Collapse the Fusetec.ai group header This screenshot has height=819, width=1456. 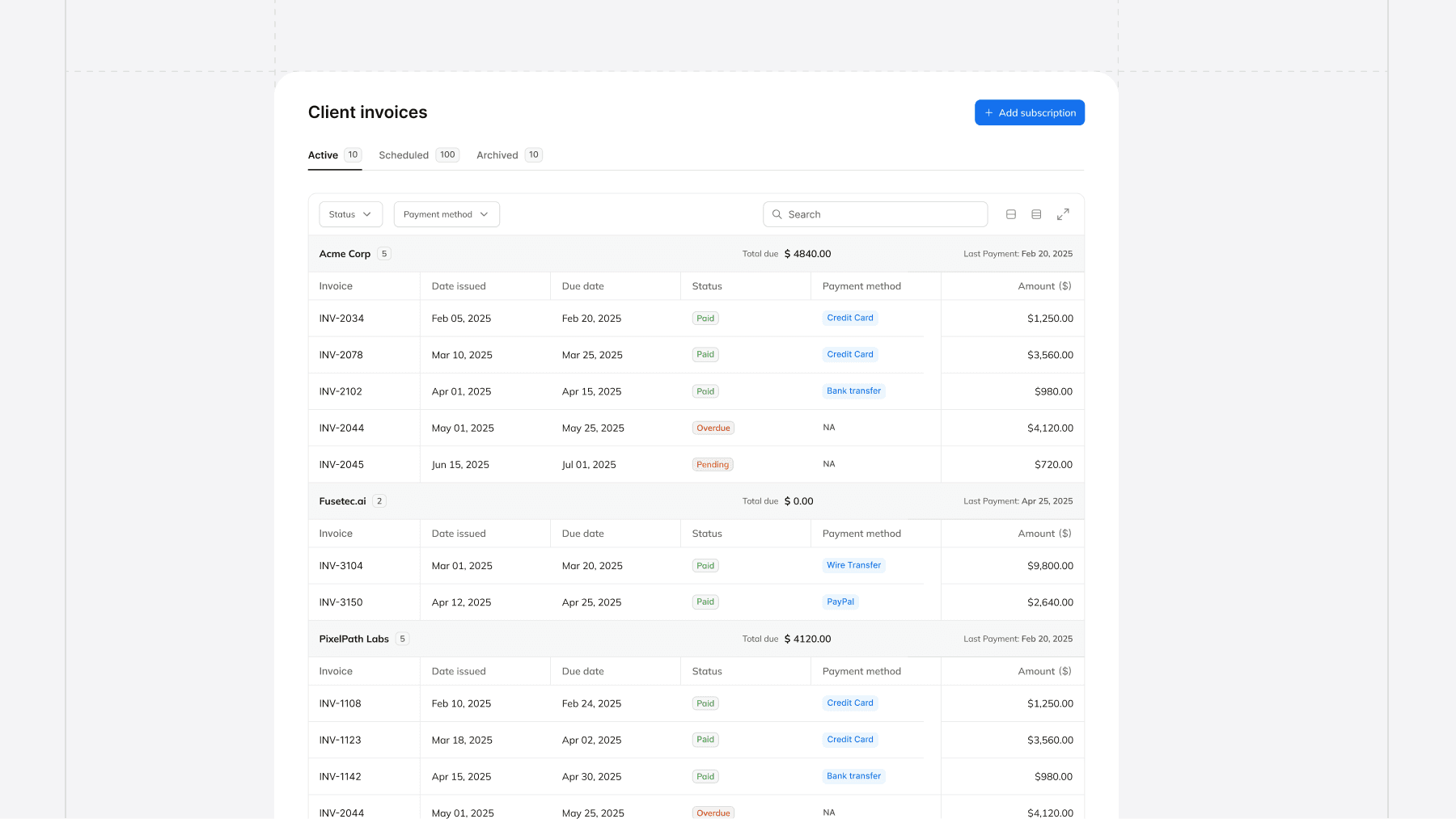point(696,501)
